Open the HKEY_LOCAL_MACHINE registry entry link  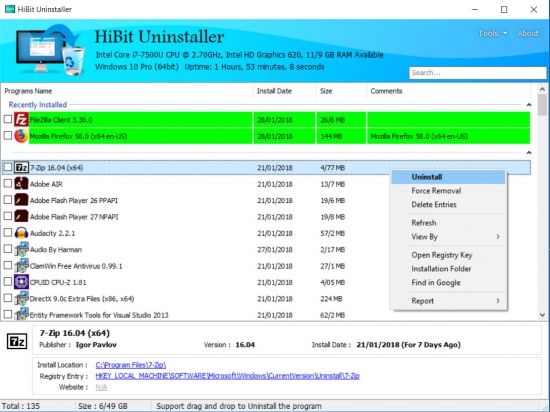pyautogui.click(x=227, y=376)
